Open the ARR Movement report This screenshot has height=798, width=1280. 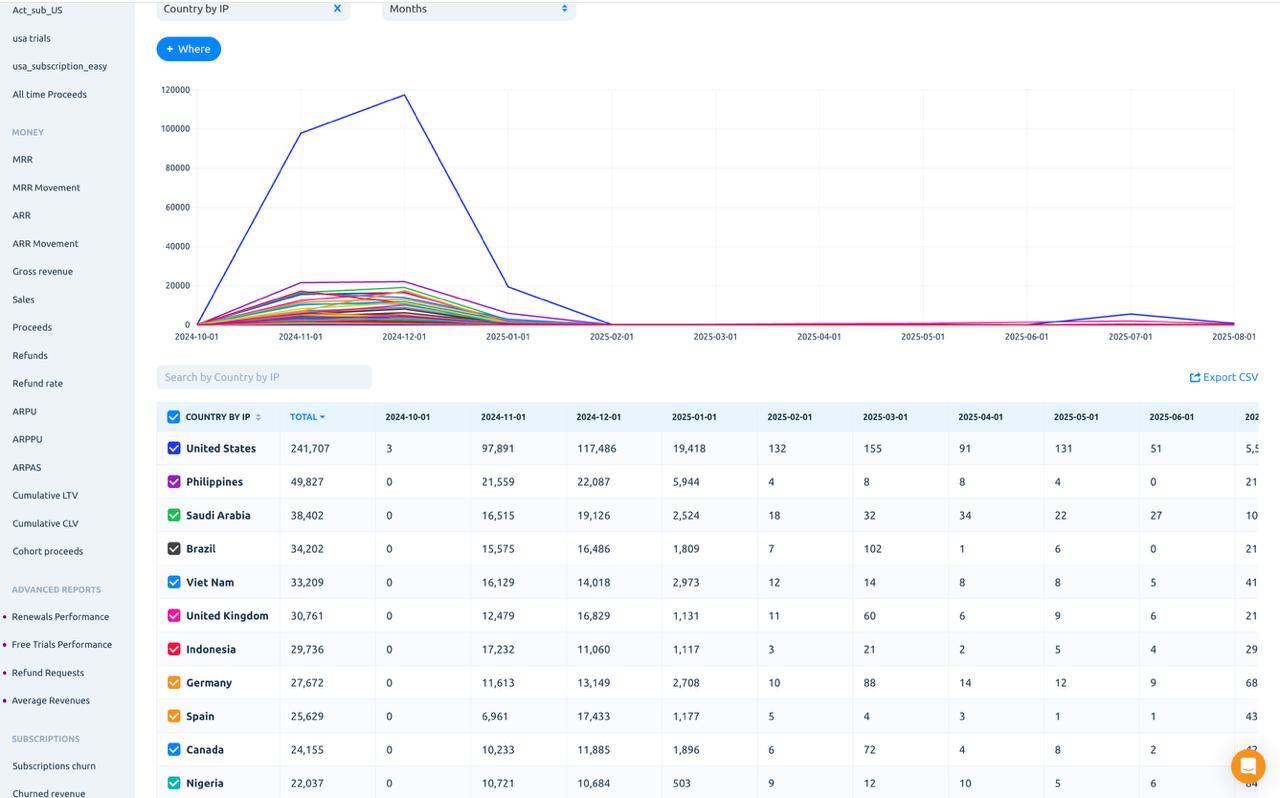pos(44,243)
